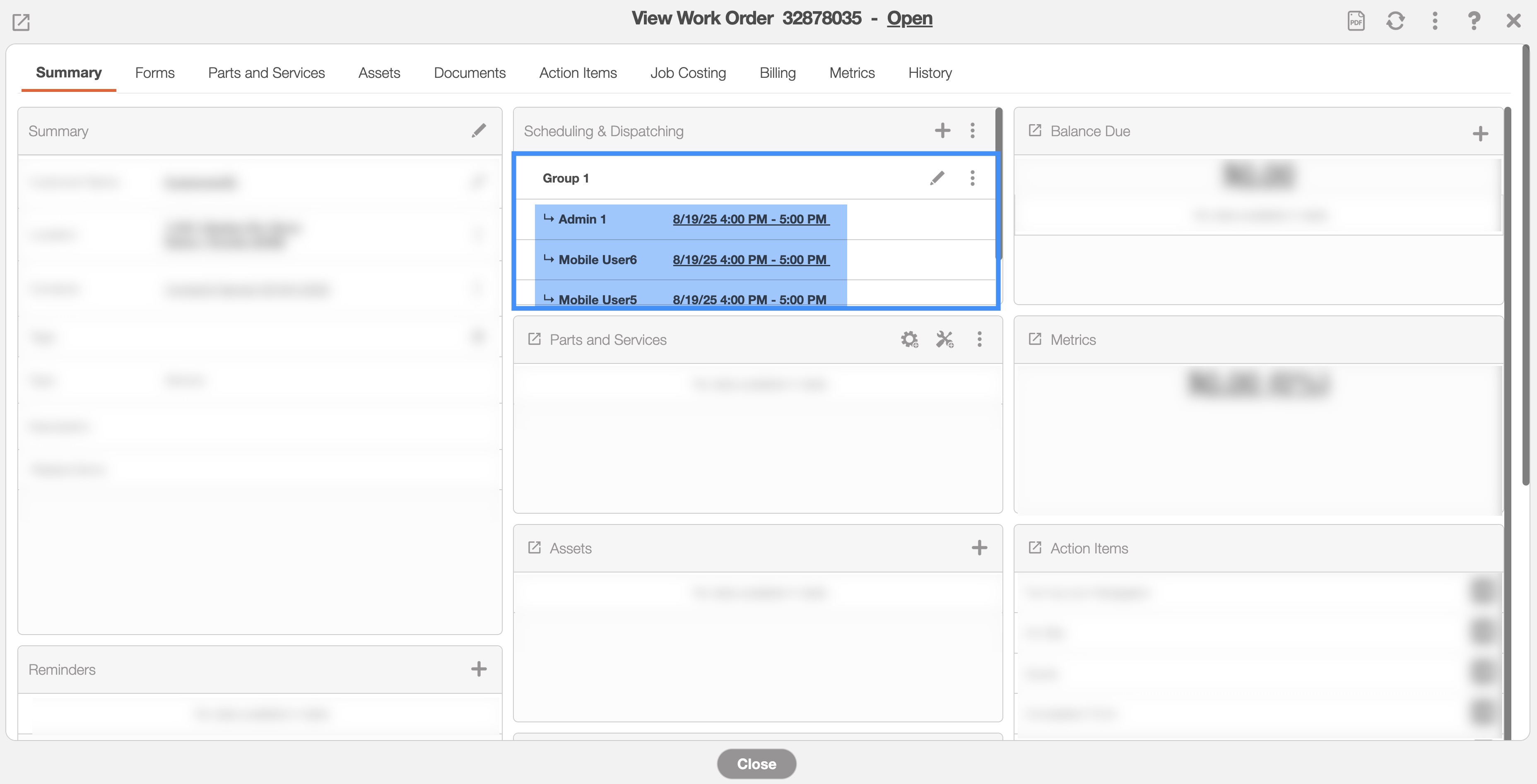Open Admin 1 schedule time link

click(x=751, y=219)
